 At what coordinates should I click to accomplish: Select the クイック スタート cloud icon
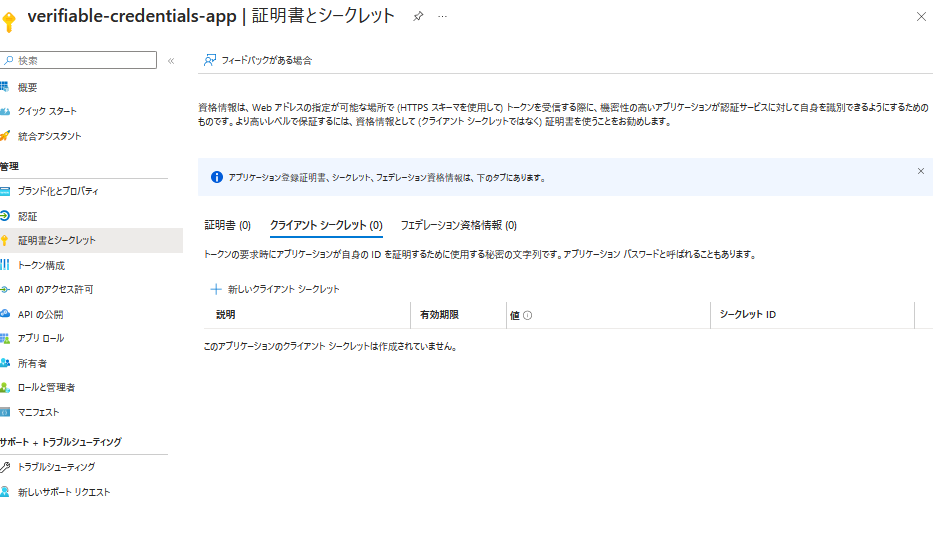(5, 111)
